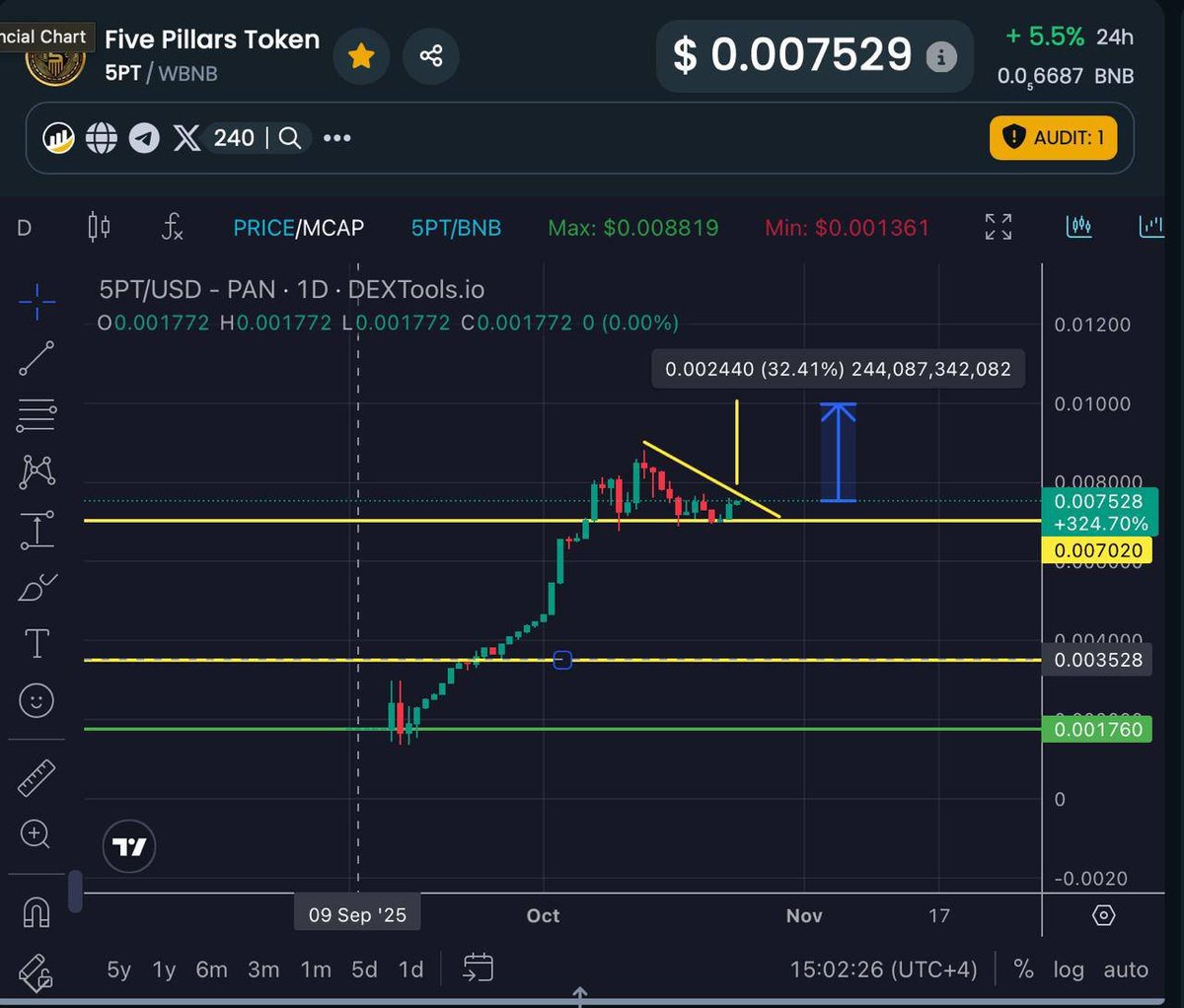The width and height of the screenshot is (1184, 1008).
Task: Set range to 1y
Action: pos(164,970)
